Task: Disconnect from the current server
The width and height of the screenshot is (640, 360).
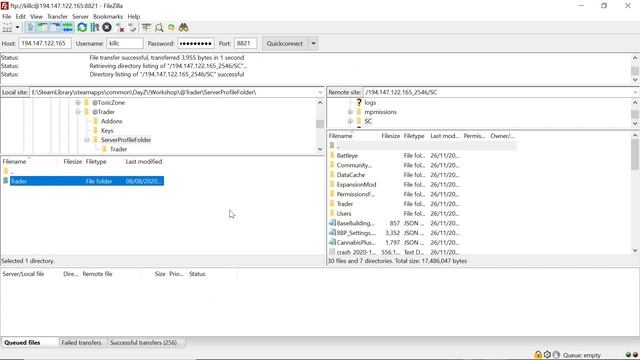Action: [x=120, y=27]
